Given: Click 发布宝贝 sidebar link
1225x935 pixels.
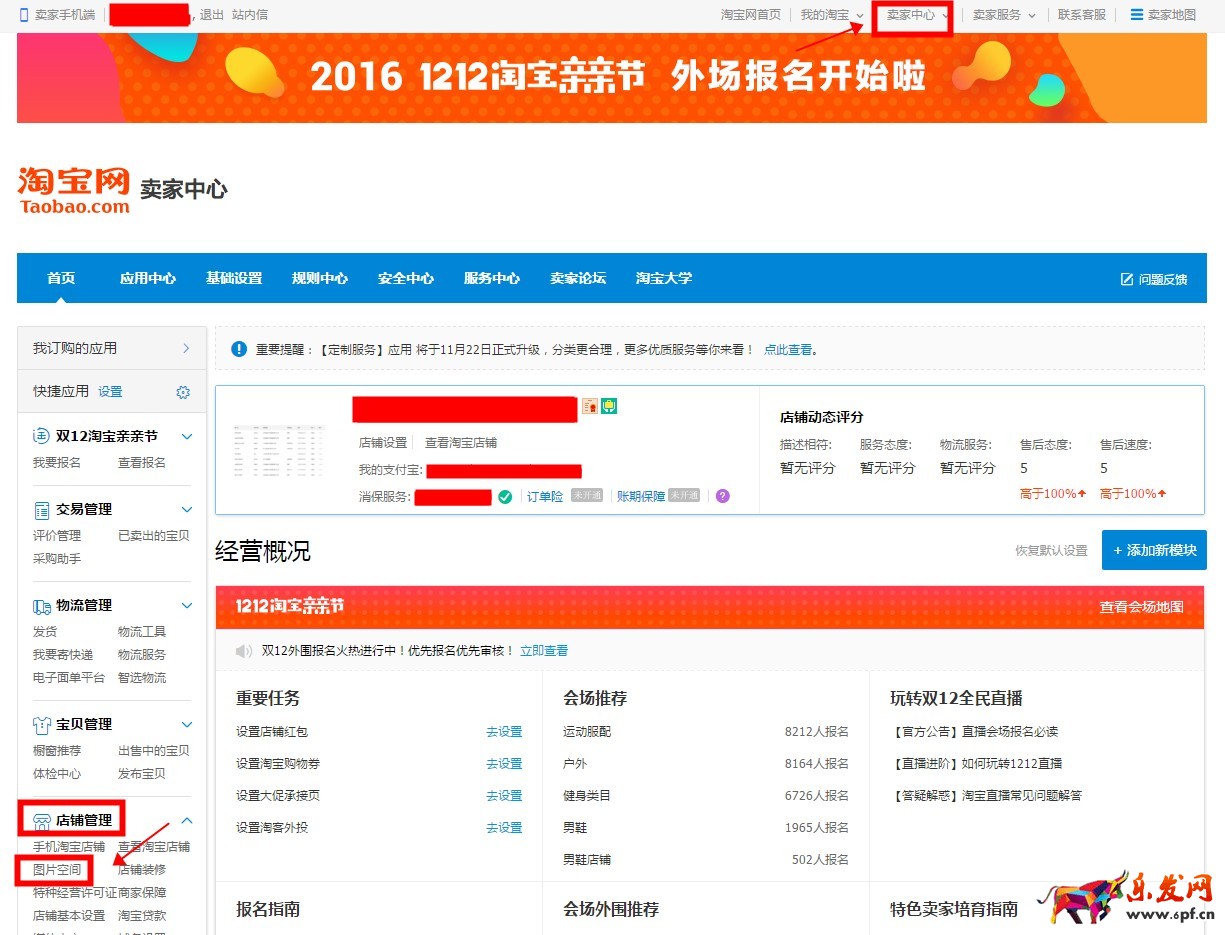Looking at the screenshot, I should pos(142,774).
